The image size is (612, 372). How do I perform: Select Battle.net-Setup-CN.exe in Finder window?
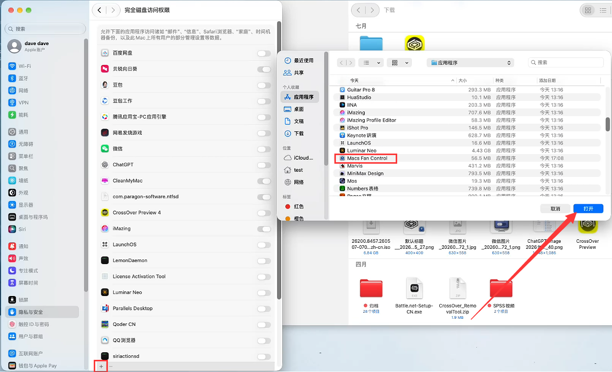pyautogui.click(x=414, y=296)
